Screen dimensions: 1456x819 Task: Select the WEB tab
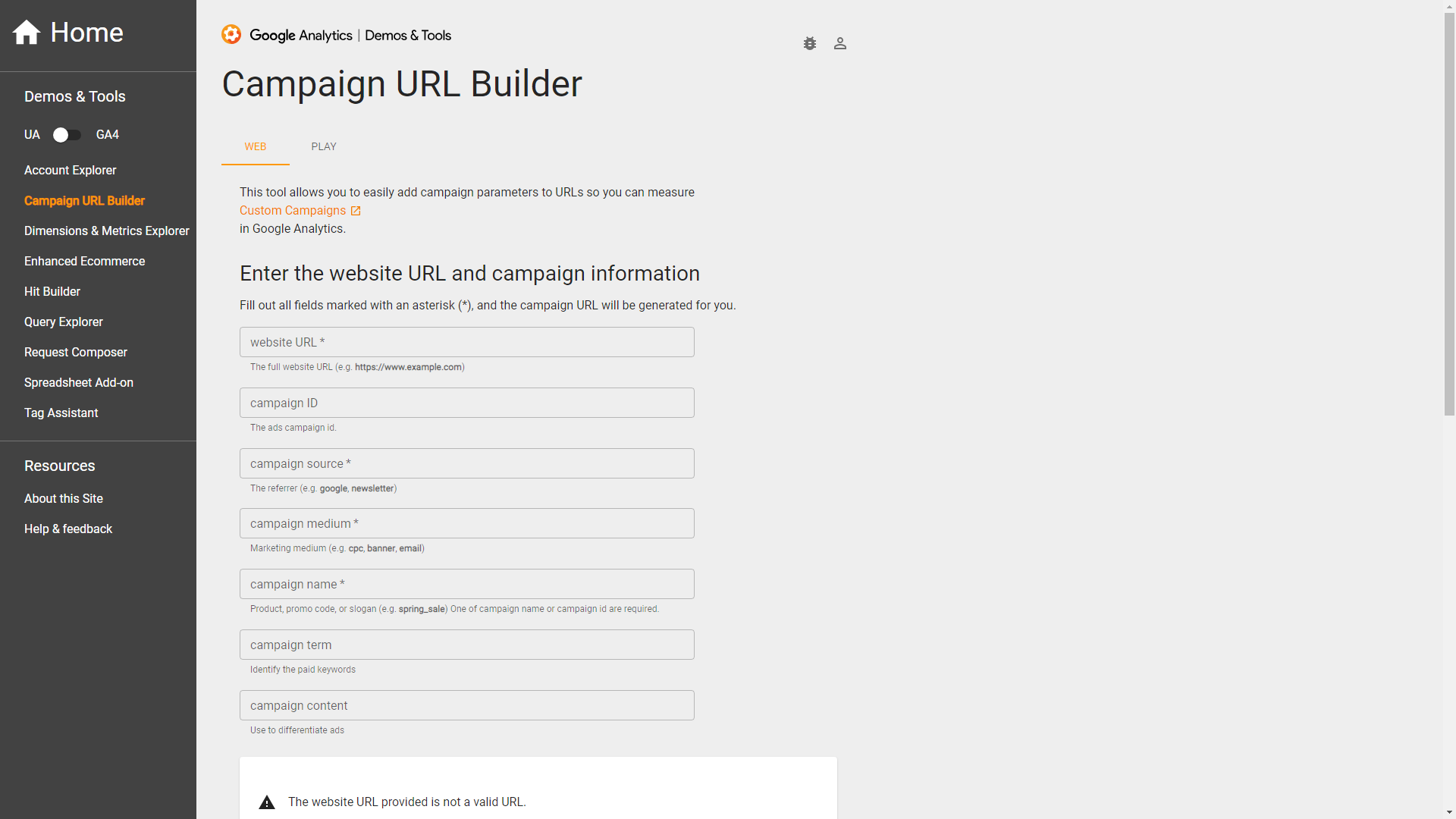pyautogui.click(x=256, y=146)
